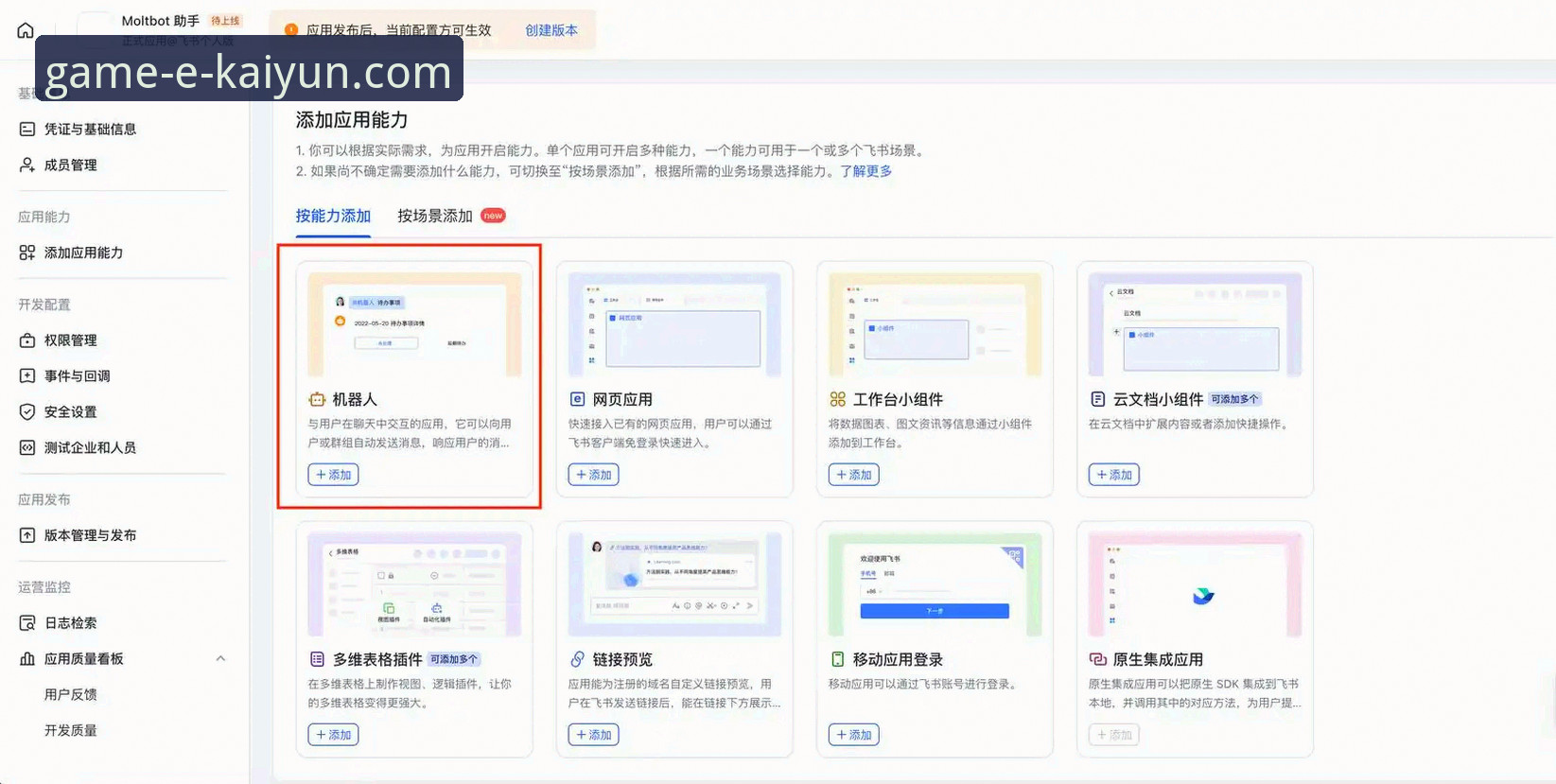The image size is (1556, 784).
Task: Click the 日志检索 search icon
Action: [27, 623]
